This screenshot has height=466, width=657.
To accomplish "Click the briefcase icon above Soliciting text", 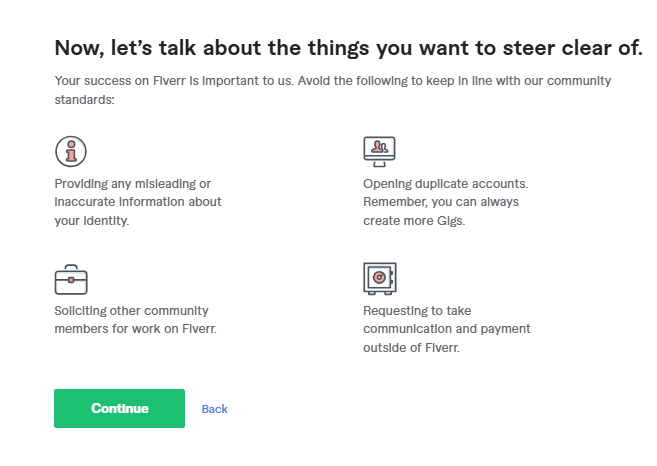I will click(x=71, y=279).
